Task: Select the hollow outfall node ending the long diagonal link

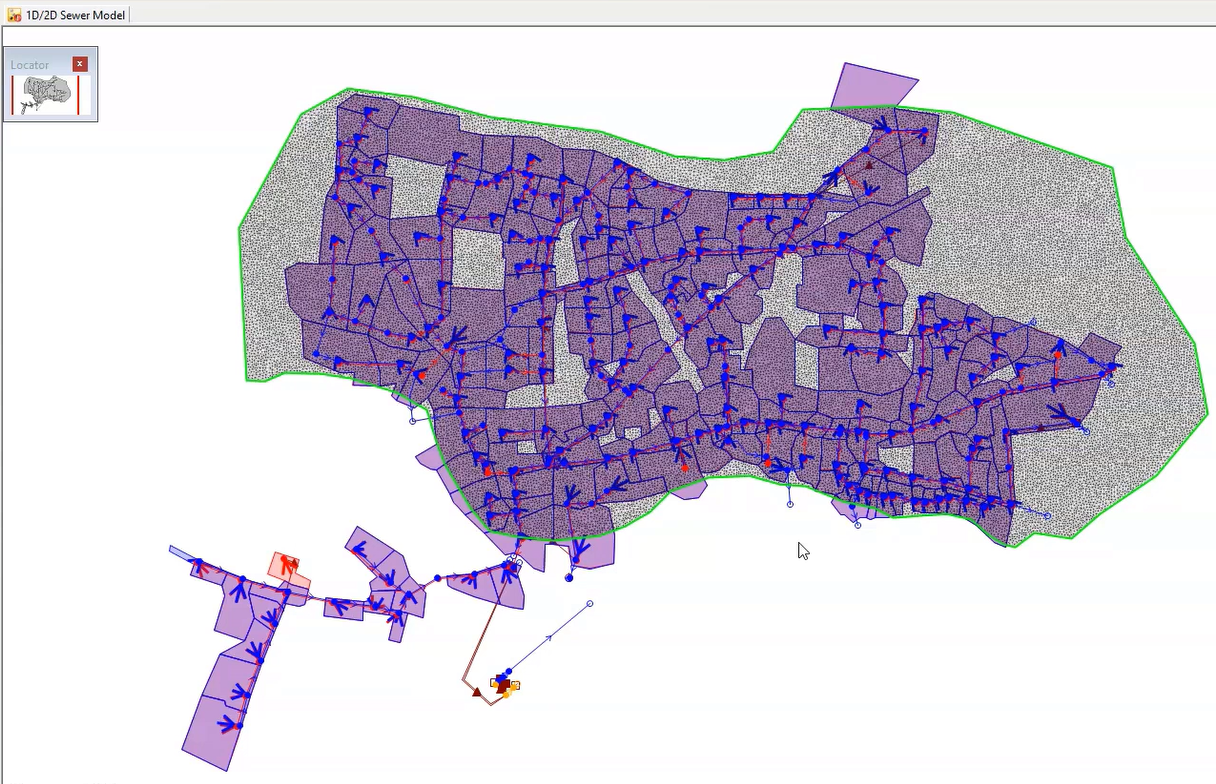Action: [589, 604]
